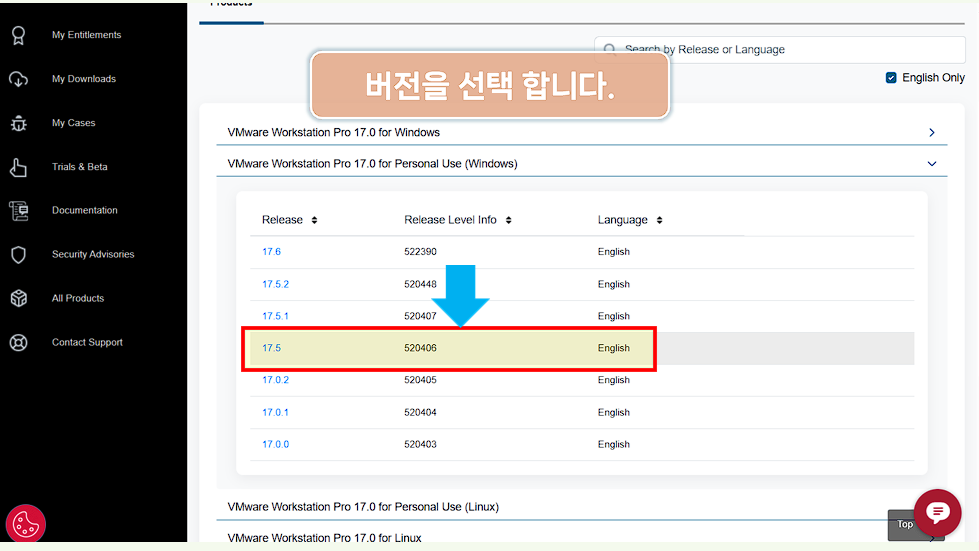Viewport: 979px width, 551px height.
Task: Open the Documentation section
Action: (x=85, y=210)
